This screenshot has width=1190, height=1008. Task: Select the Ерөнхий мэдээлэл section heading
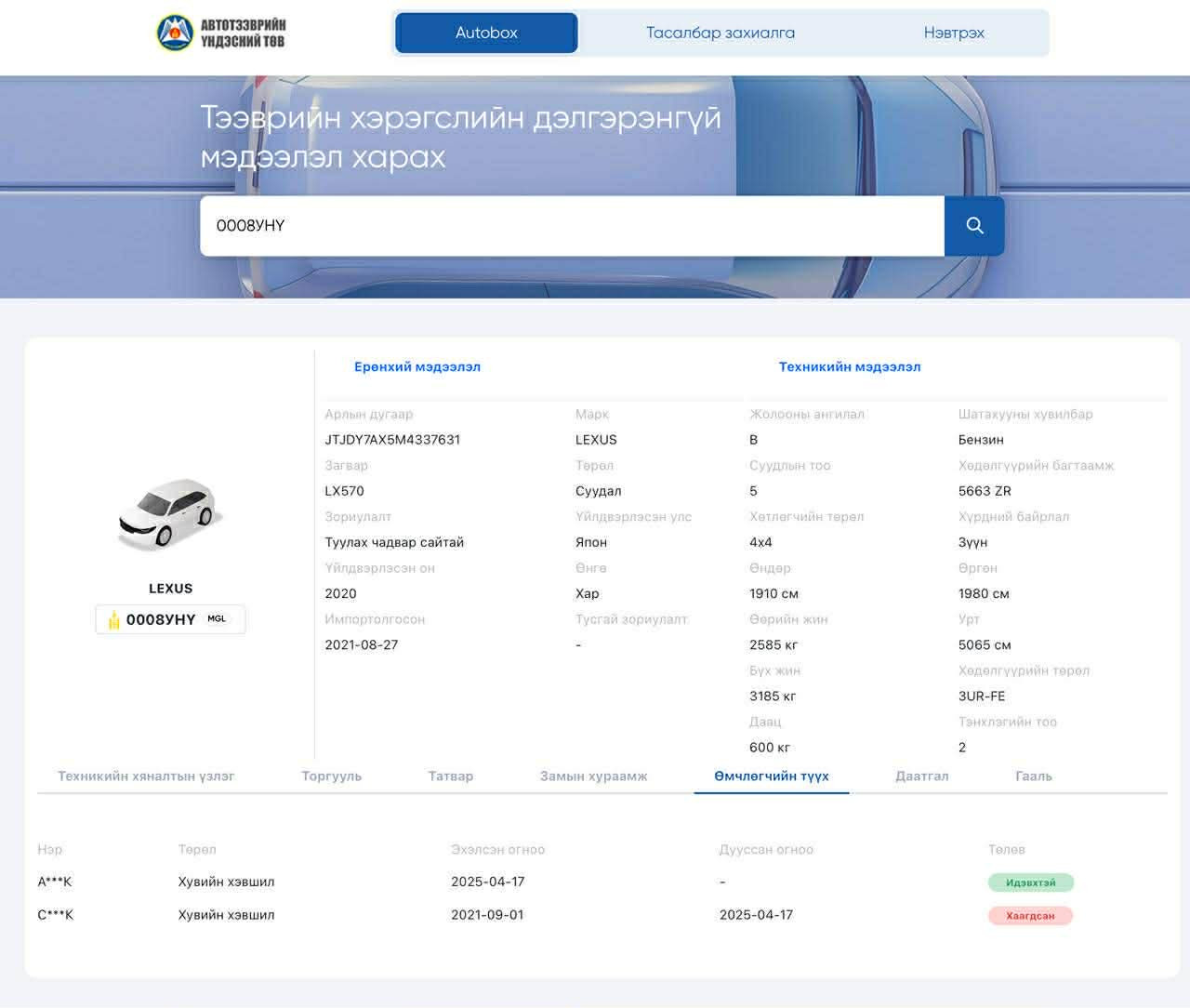point(416,366)
